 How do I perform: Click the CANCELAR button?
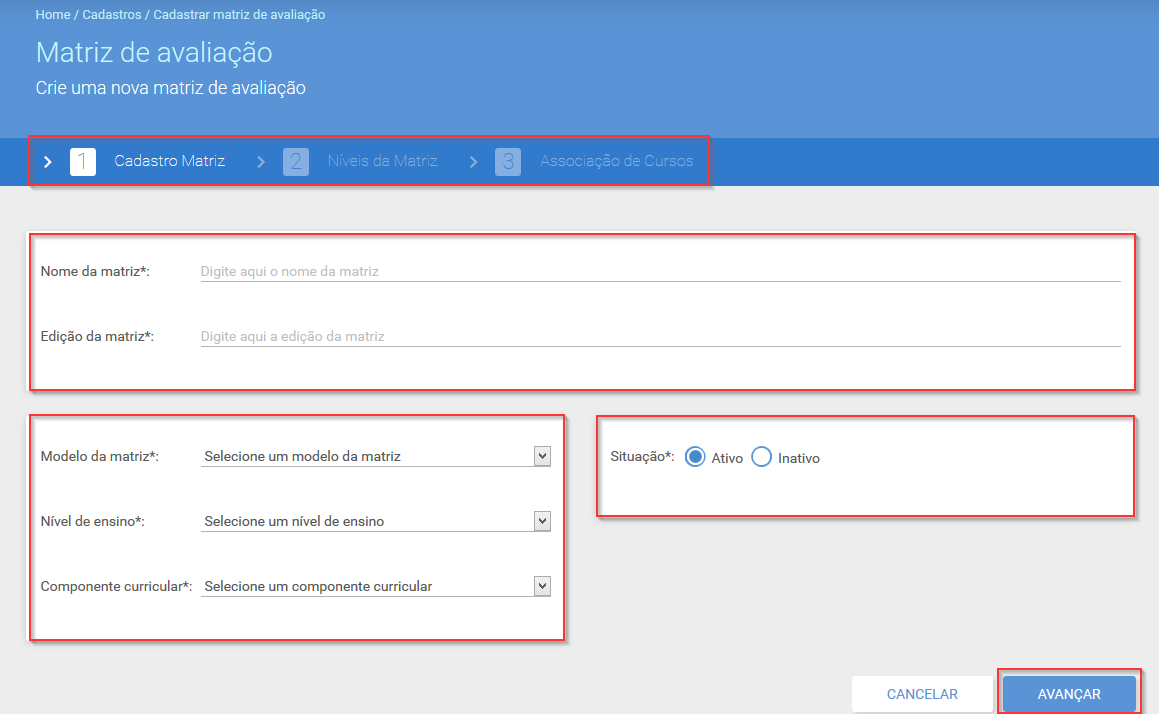(x=922, y=694)
